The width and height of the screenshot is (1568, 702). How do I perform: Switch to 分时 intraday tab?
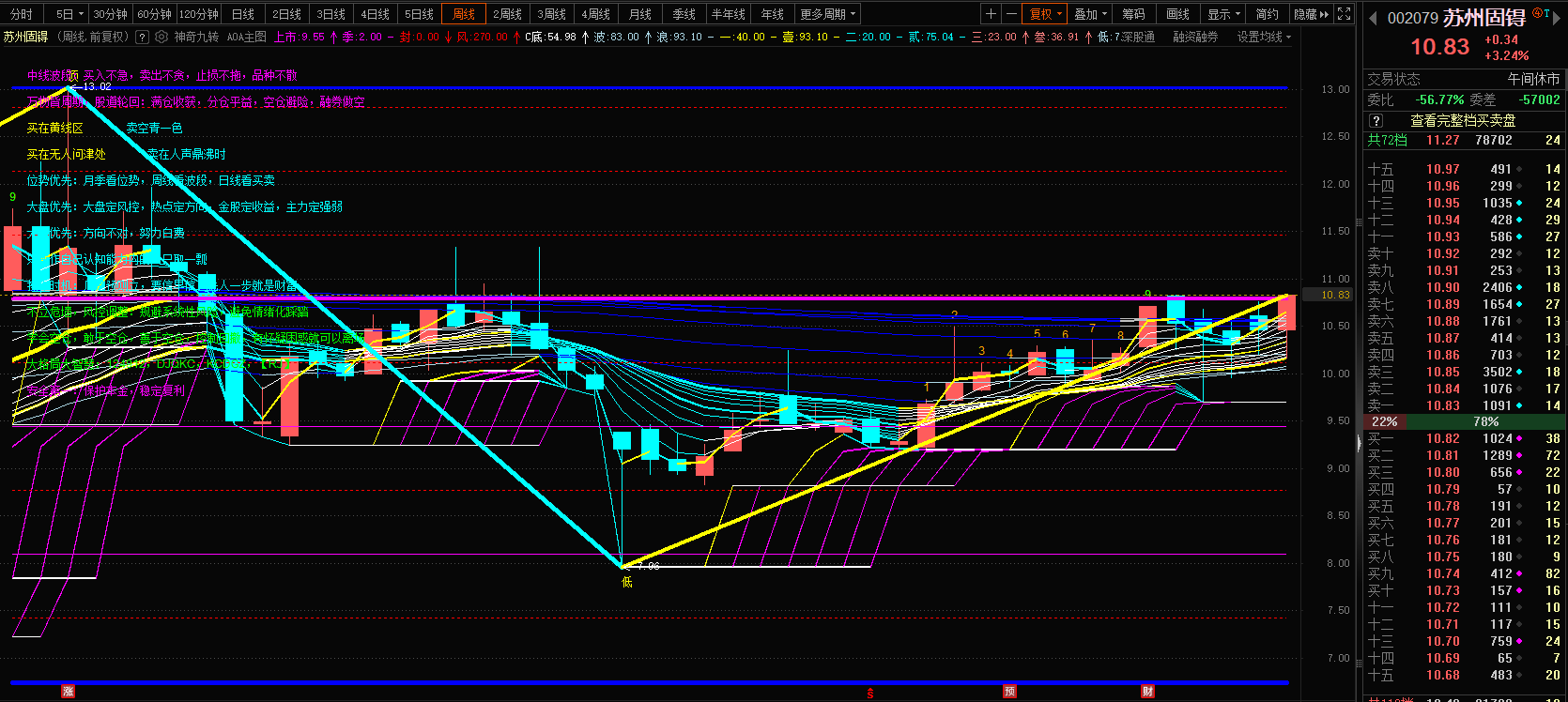[x=22, y=14]
